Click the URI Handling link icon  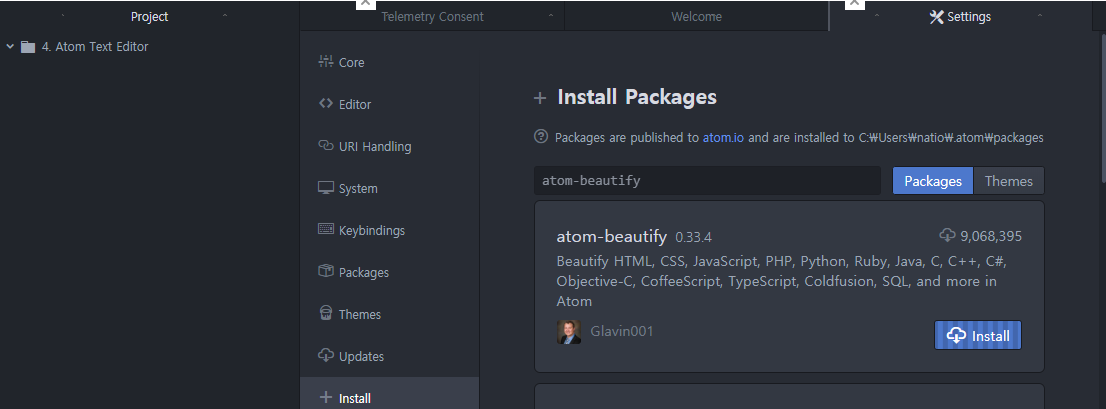click(325, 145)
